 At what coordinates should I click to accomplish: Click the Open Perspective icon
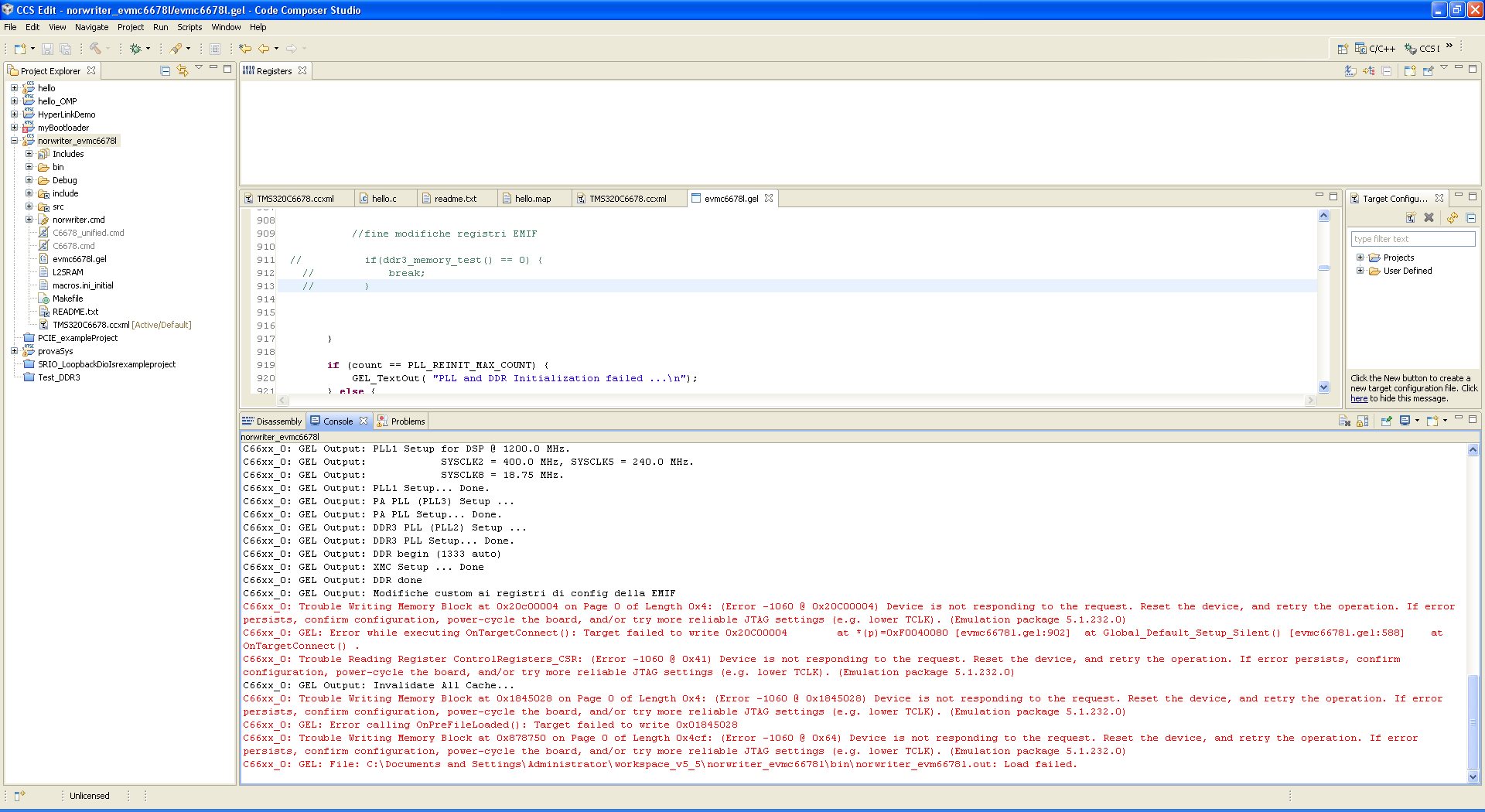coord(1343,49)
